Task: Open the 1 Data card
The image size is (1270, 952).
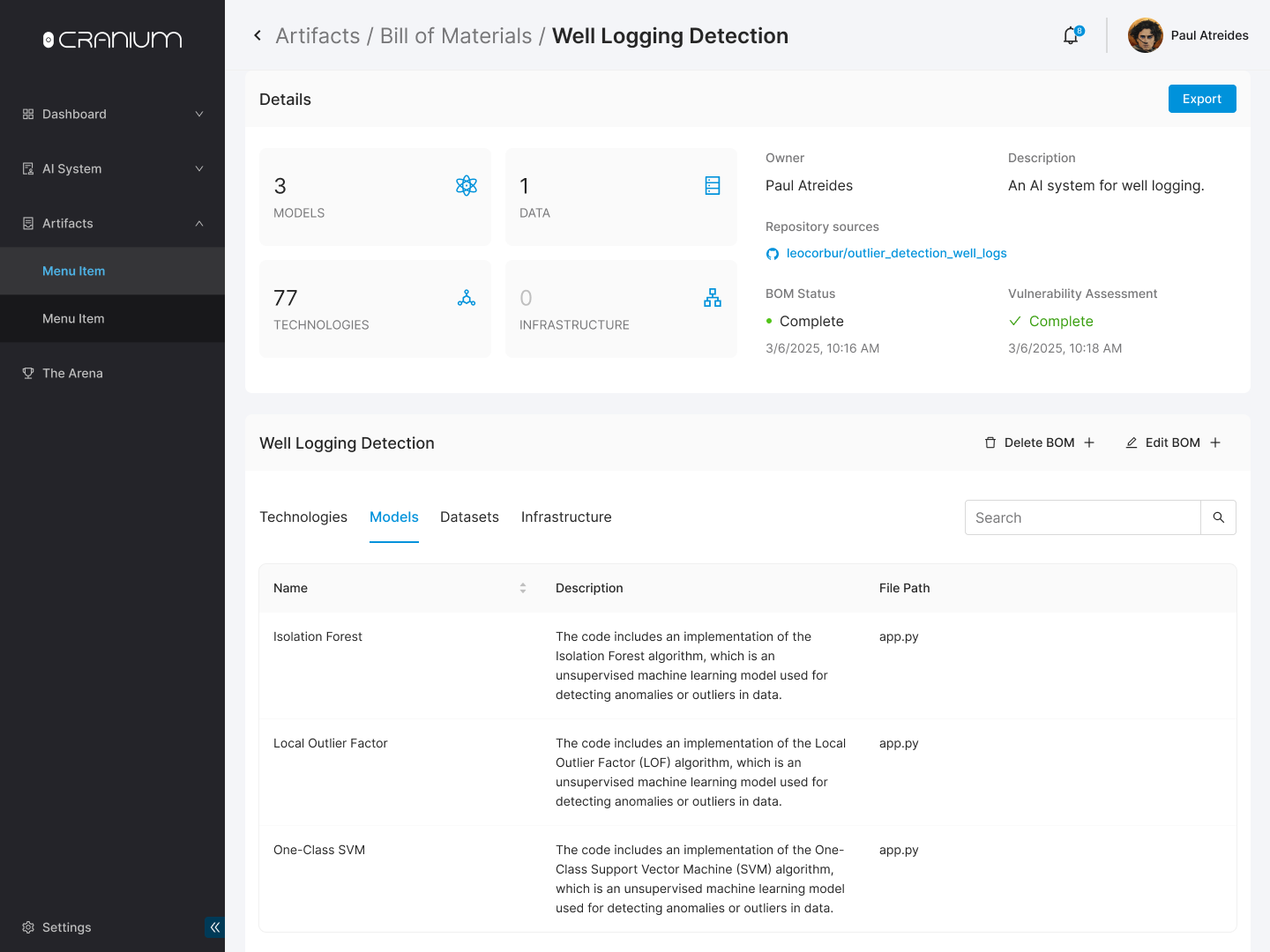Action: click(621, 197)
